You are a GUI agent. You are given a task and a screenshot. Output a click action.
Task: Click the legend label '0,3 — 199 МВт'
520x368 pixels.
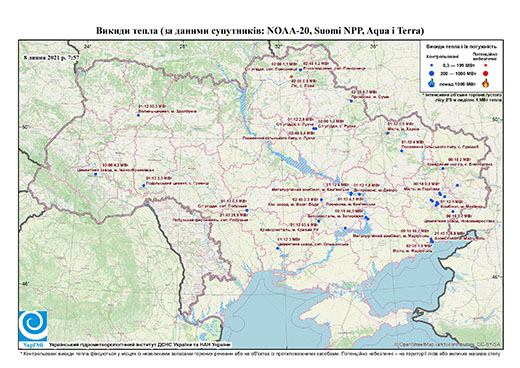[x=459, y=66]
